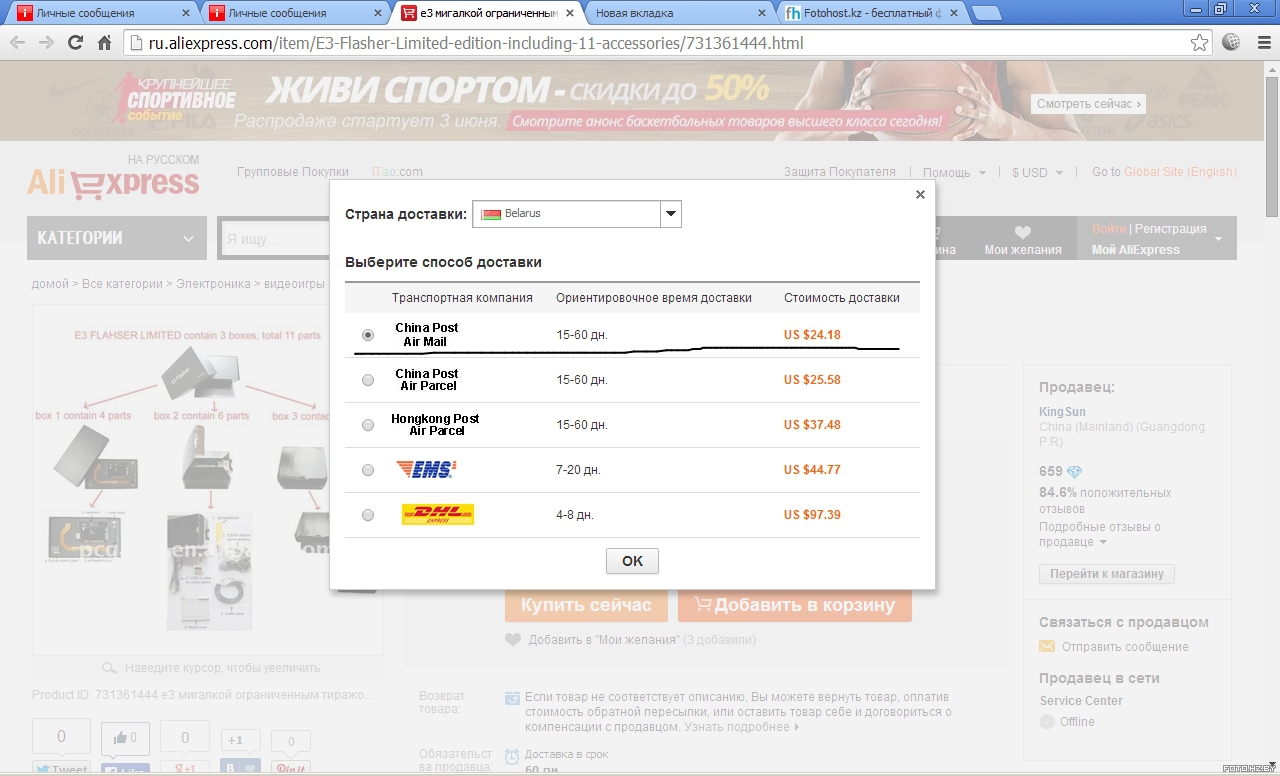
Task: Click the EMS carrier logo
Action: click(x=426, y=469)
